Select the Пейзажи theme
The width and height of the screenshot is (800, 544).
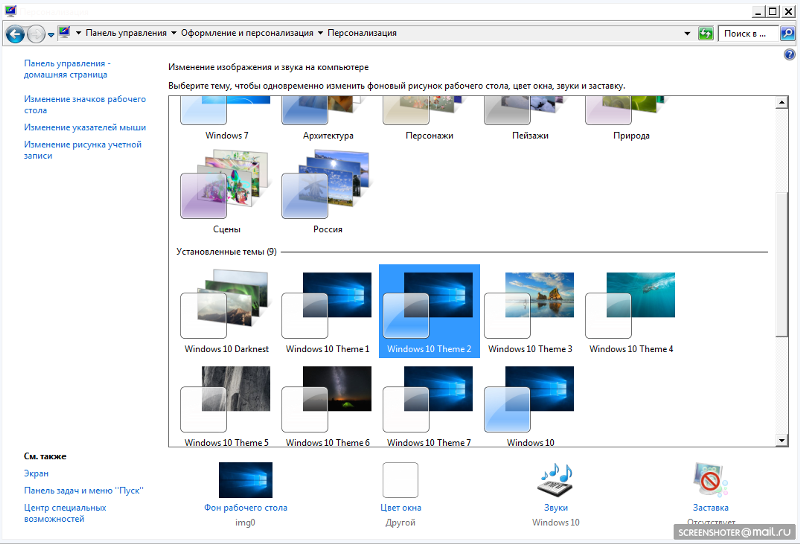530,118
